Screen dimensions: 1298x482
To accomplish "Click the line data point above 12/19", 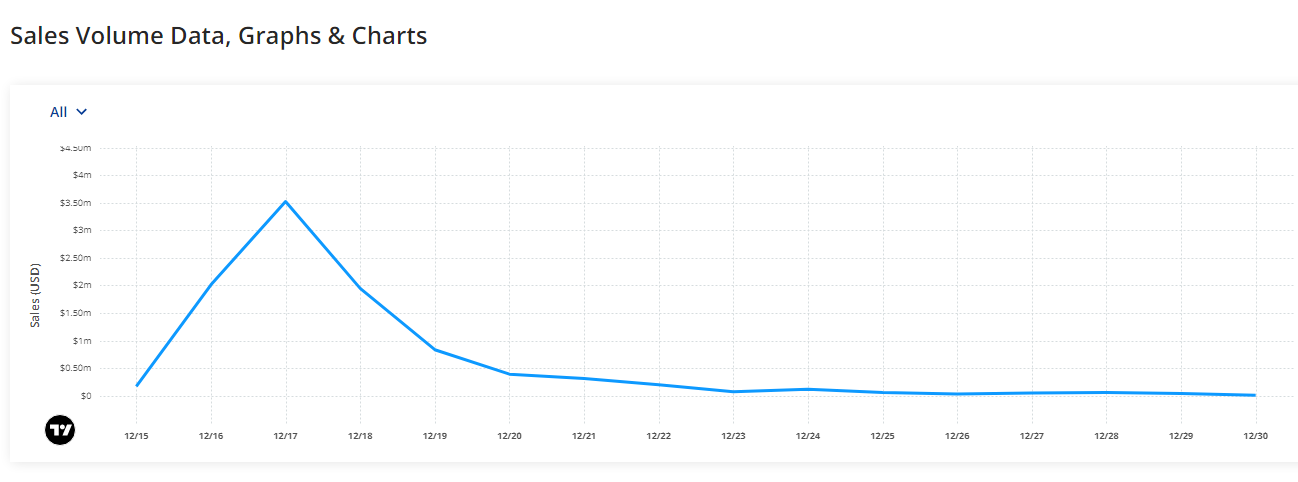I will (x=435, y=350).
